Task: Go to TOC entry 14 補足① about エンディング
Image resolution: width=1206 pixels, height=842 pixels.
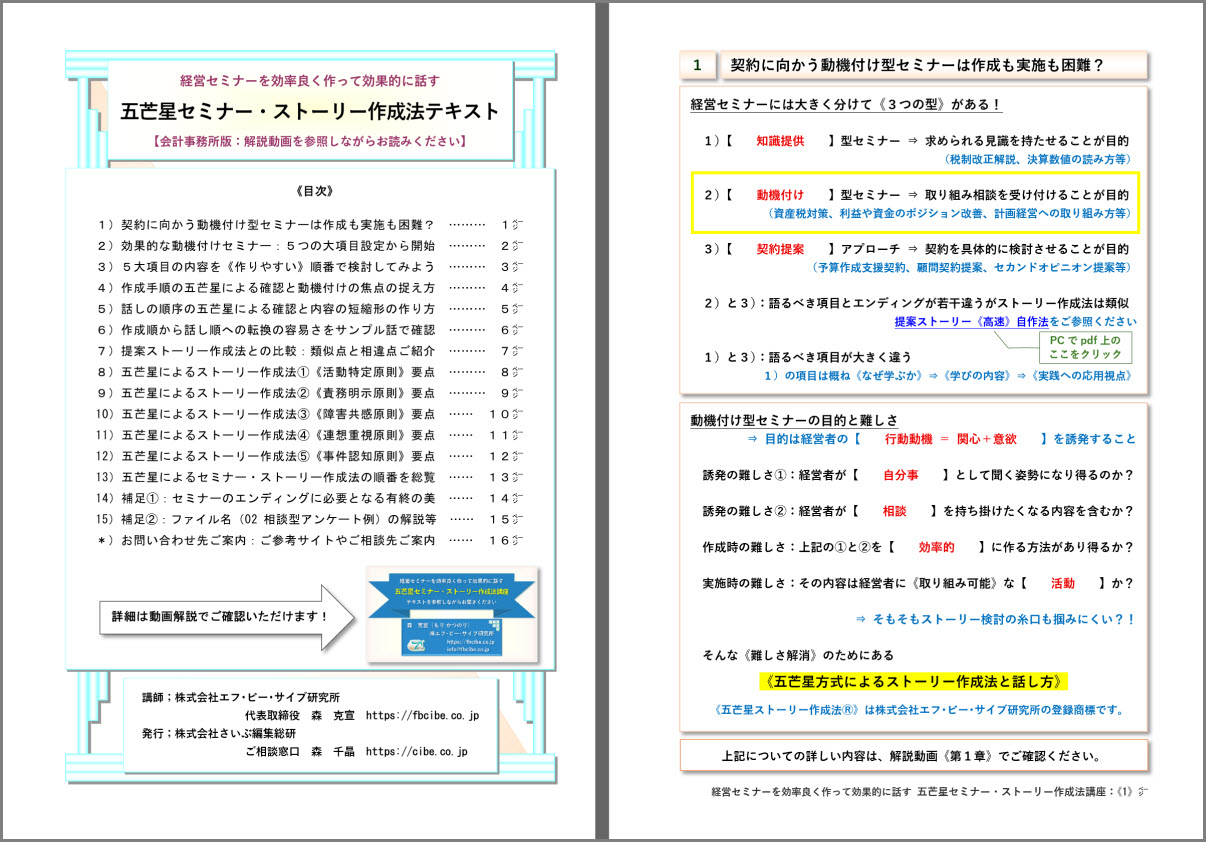Action: (x=267, y=498)
